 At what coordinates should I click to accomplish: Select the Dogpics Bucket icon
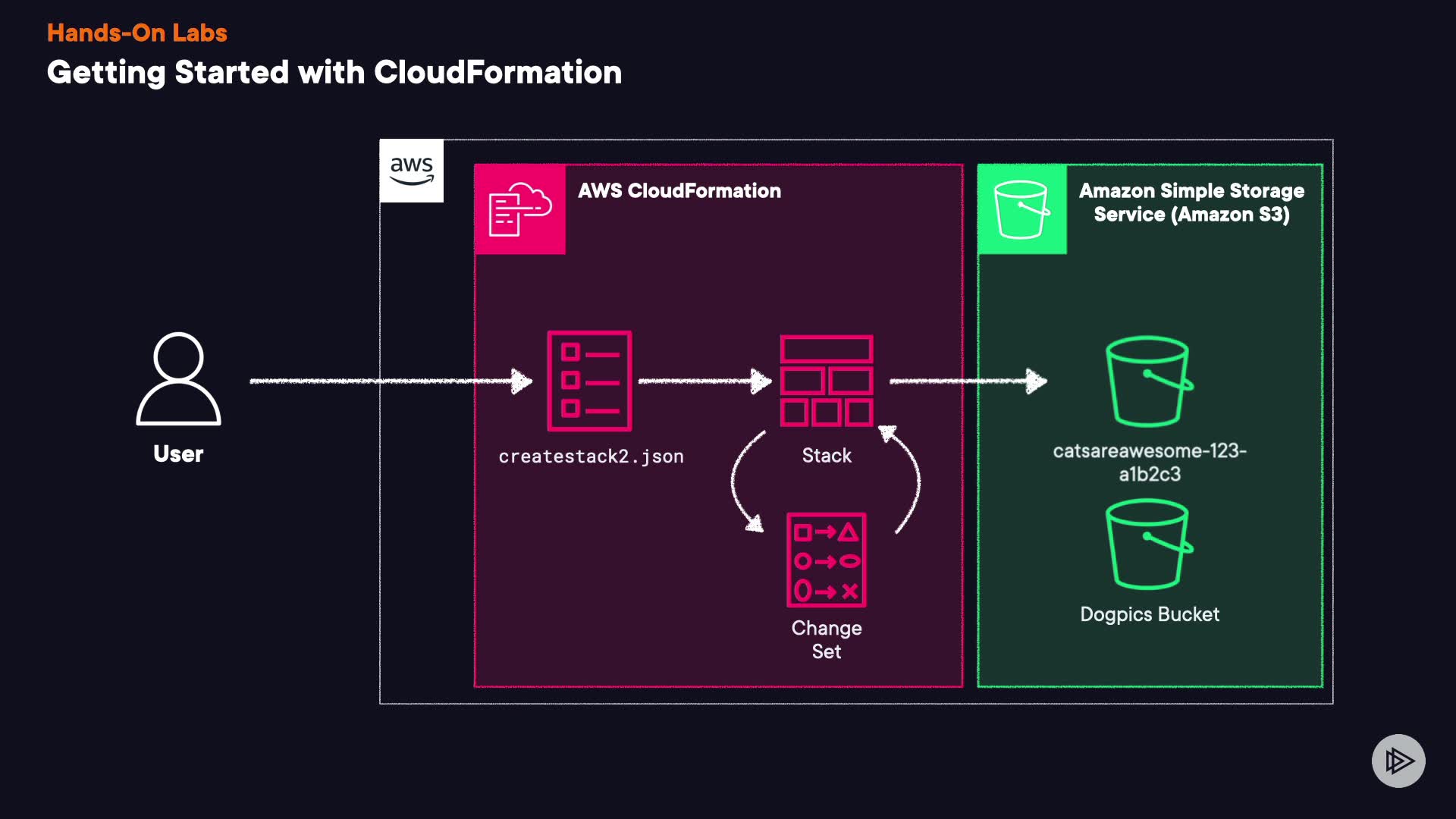pyautogui.click(x=1148, y=544)
